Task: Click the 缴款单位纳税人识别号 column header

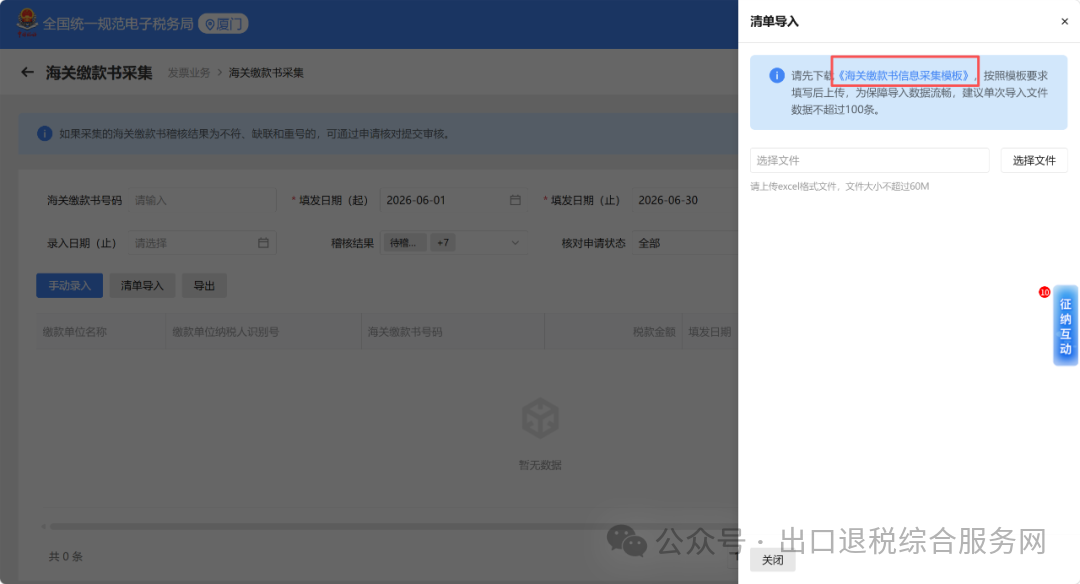Action: click(263, 332)
